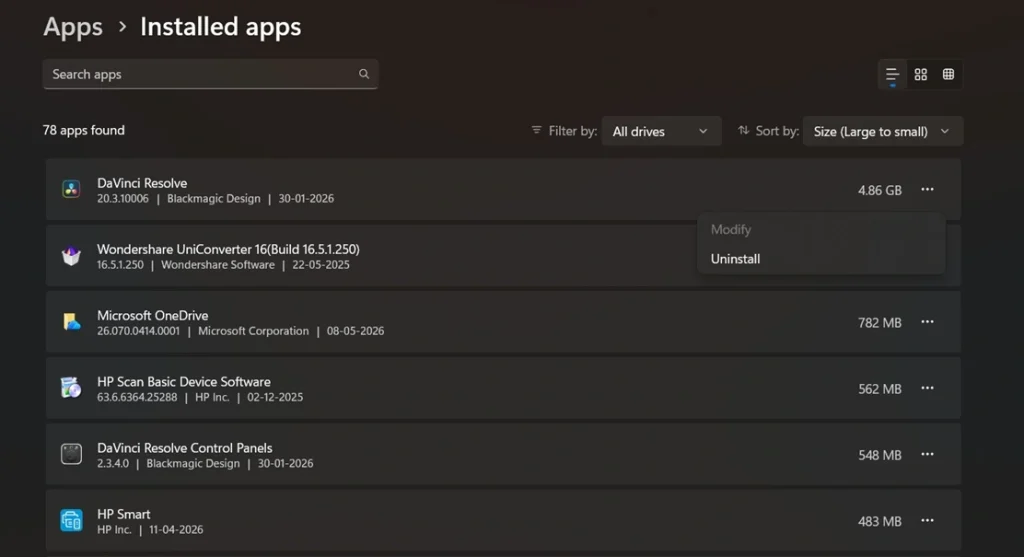This screenshot has width=1024, height=557.
Task: Click the sort arrows icon
Action: pyautogui.click(x=743, y=131)
